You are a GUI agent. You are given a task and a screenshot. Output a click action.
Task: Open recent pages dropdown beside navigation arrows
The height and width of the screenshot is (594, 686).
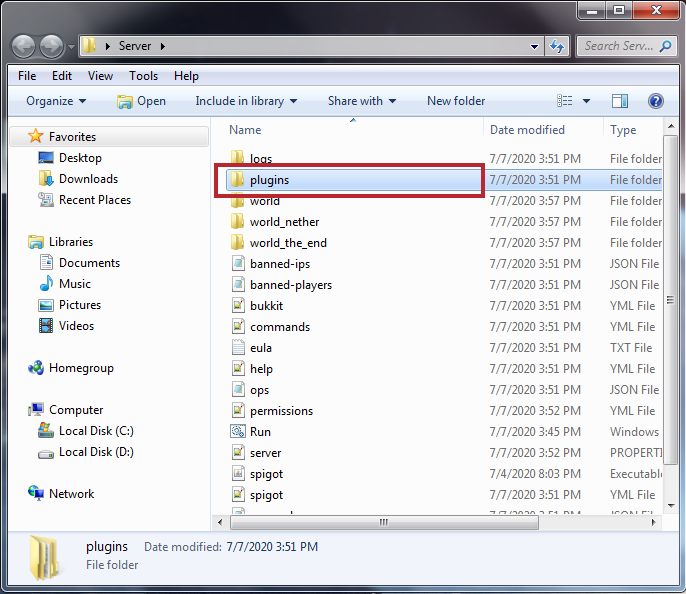(71, 46)
